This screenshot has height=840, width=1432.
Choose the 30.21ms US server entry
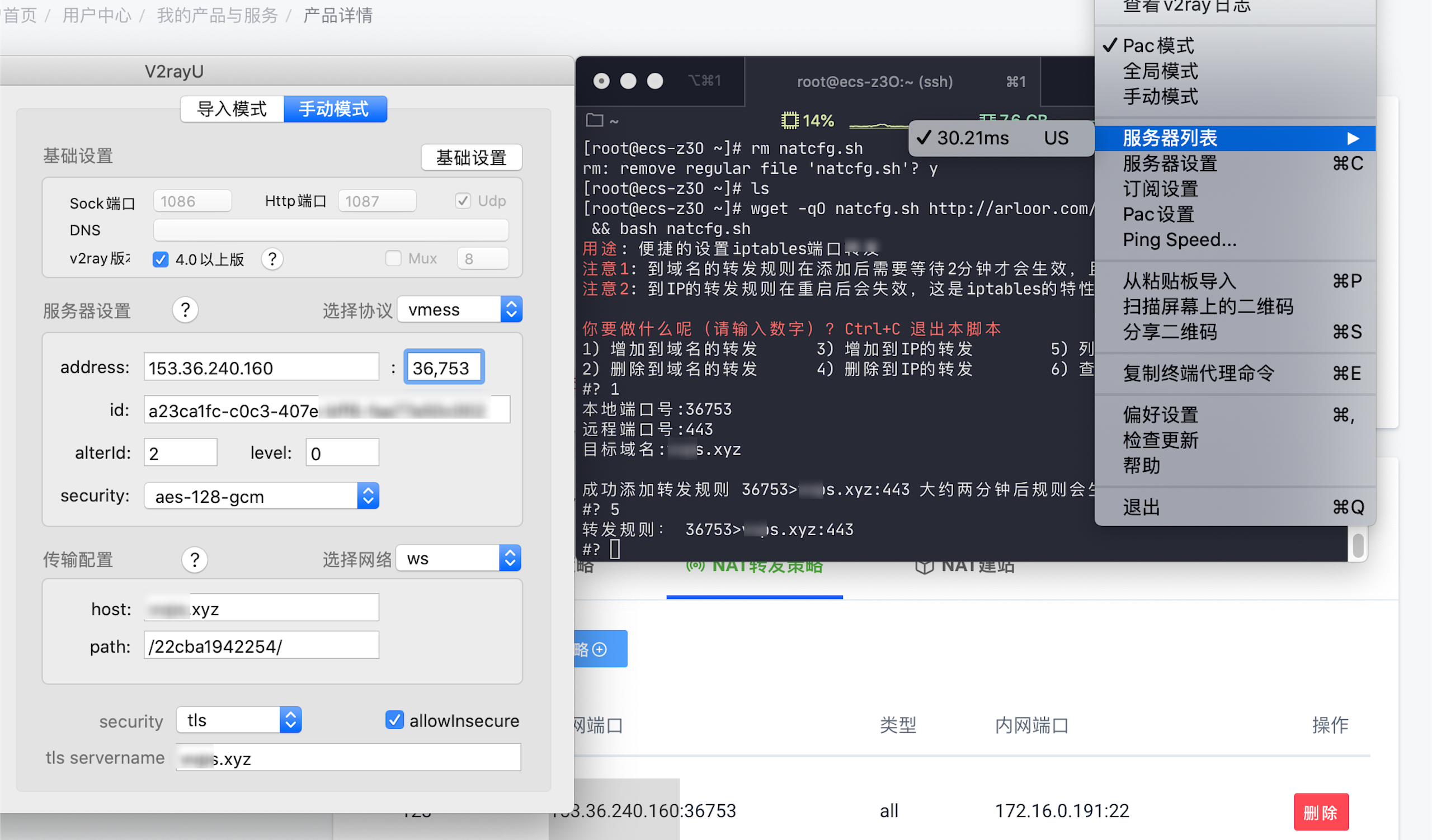(1002, 138)
